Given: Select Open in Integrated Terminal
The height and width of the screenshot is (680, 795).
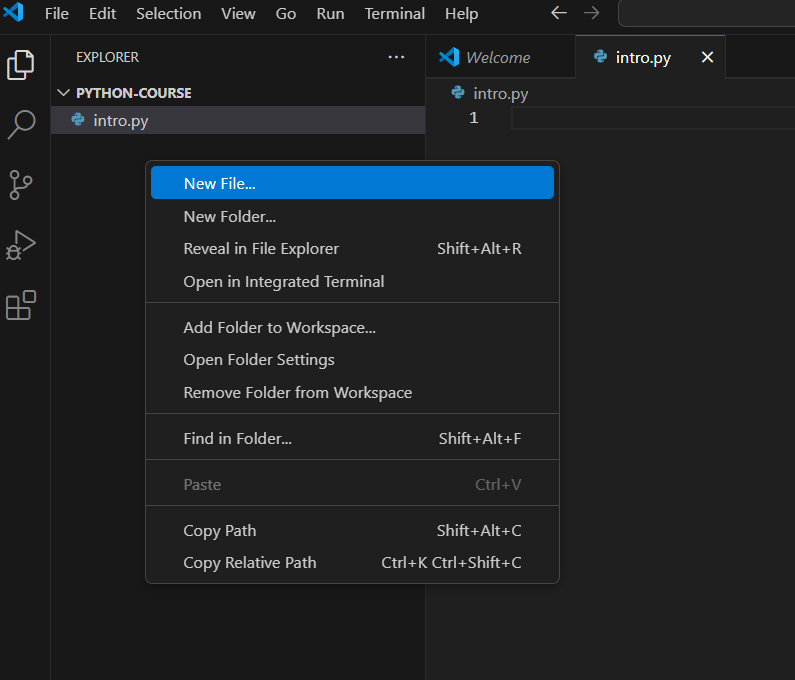Looking at the screenshot, I should tap(283, 282).
